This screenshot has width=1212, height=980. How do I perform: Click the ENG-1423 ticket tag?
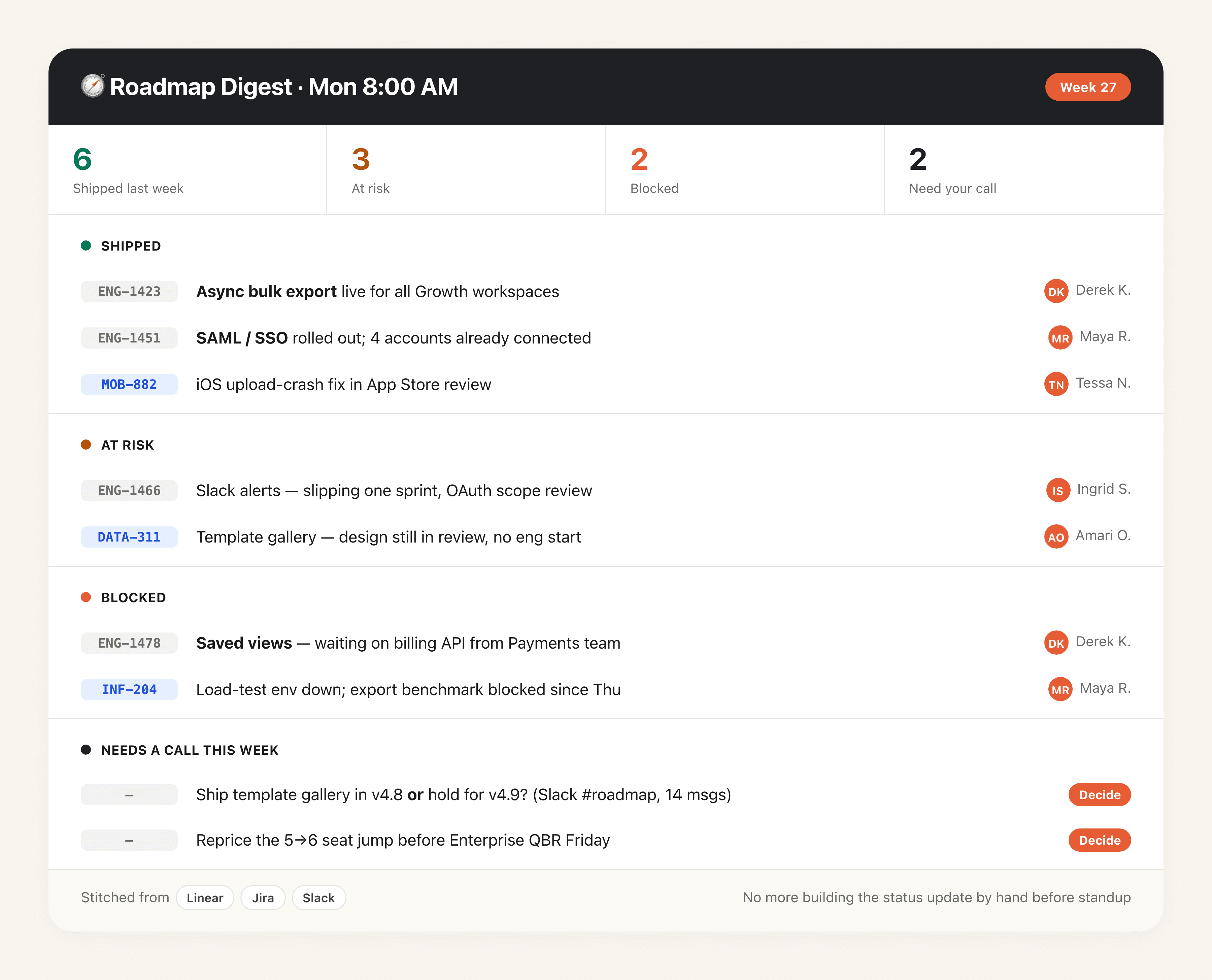tap(129, 291)
